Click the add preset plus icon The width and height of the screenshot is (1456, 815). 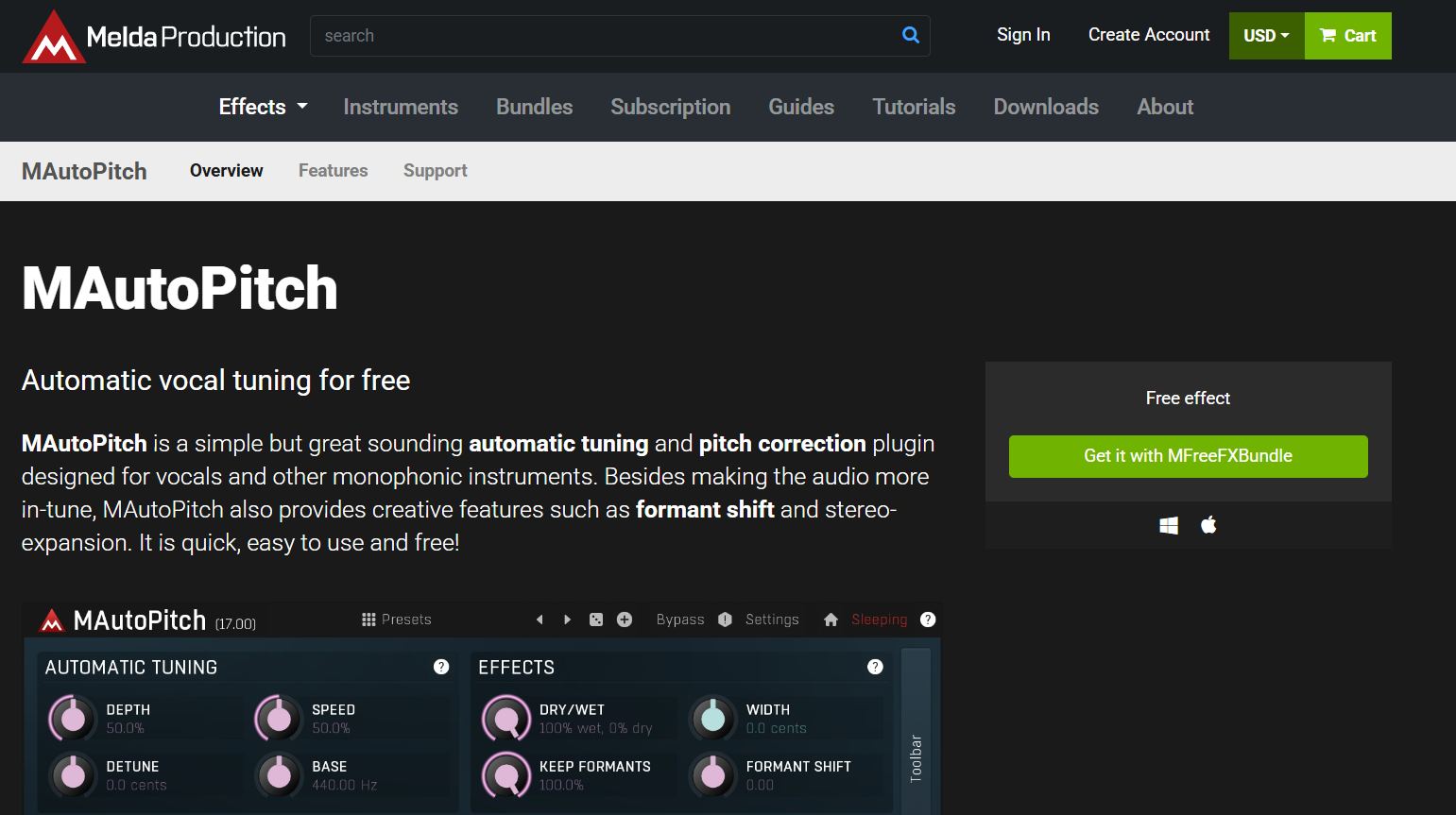click(625, 620)
